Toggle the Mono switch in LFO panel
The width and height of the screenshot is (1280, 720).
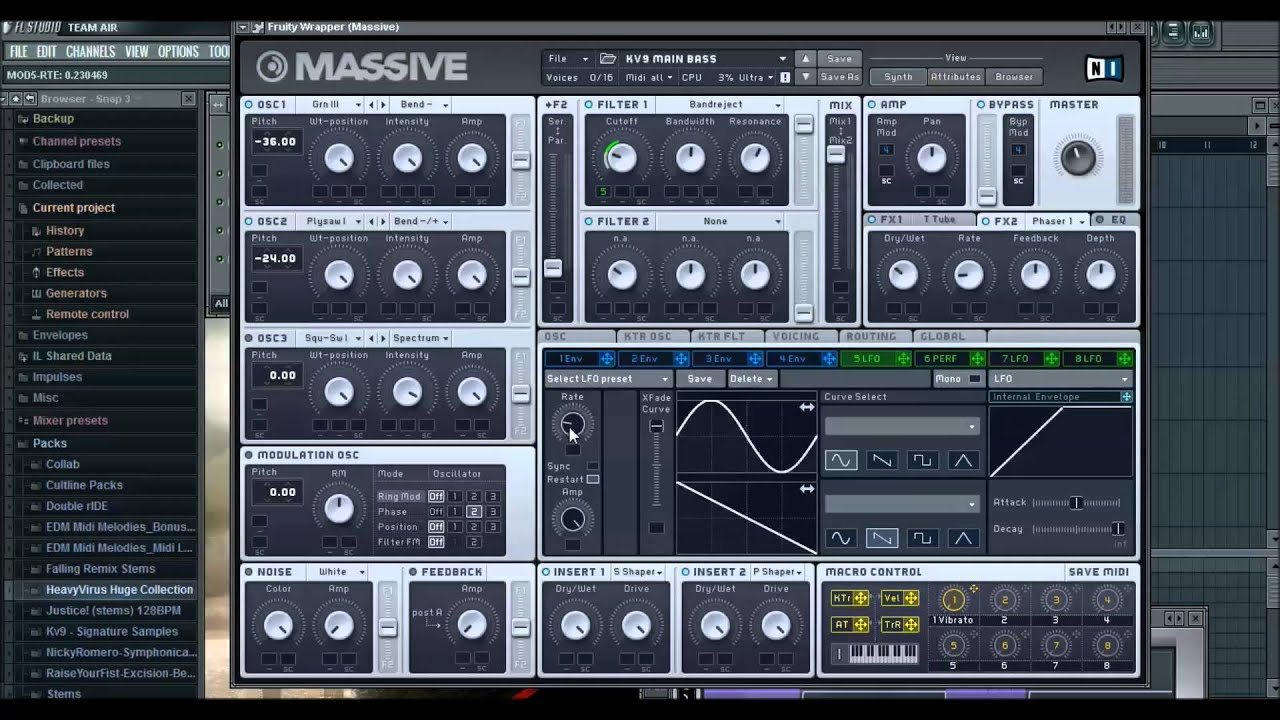tap(975, 379)
